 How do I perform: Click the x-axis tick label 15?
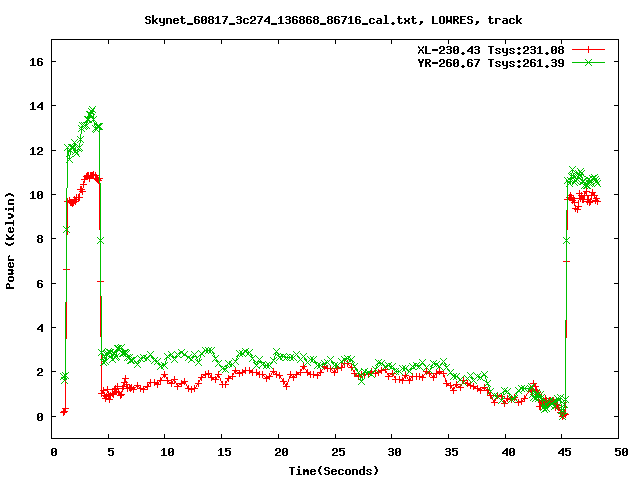coord(224,452)
